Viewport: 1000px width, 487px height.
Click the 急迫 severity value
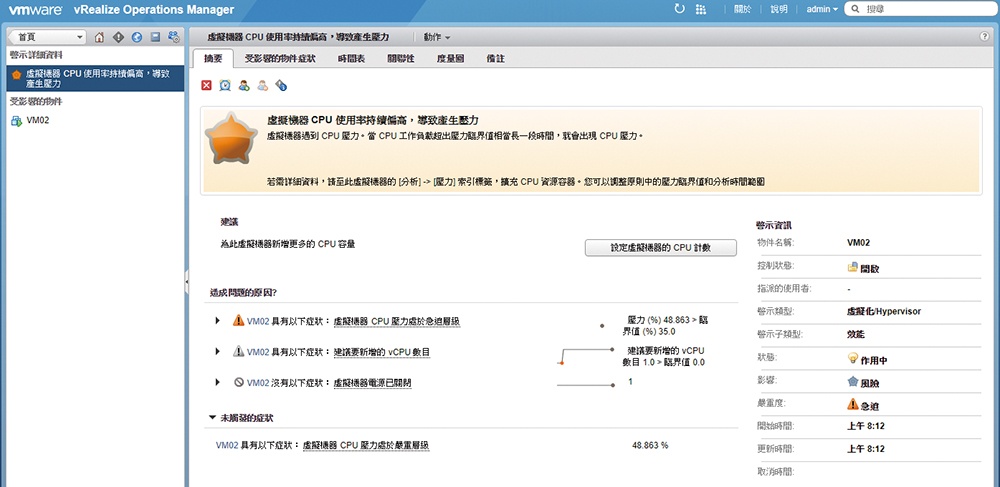(870, 405)
